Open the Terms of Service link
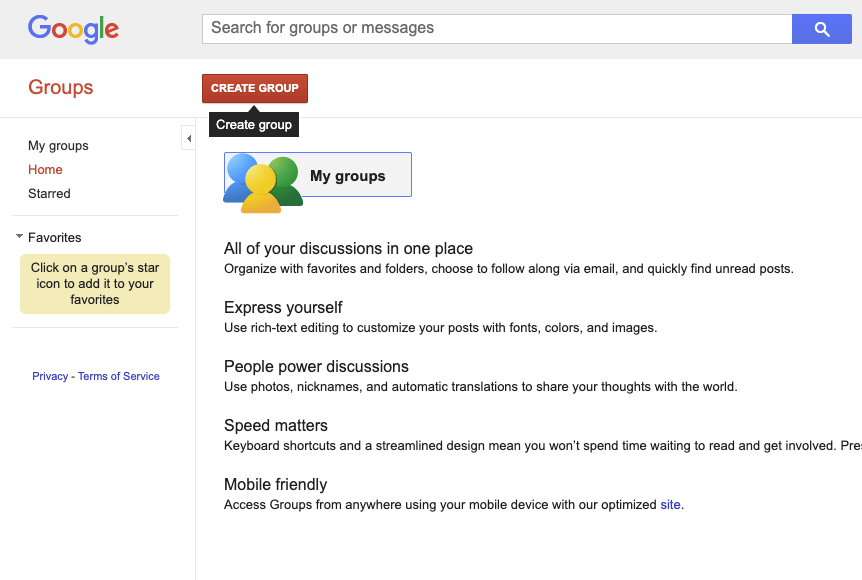The width and height of the screenshot is (862, 580). 118,375
